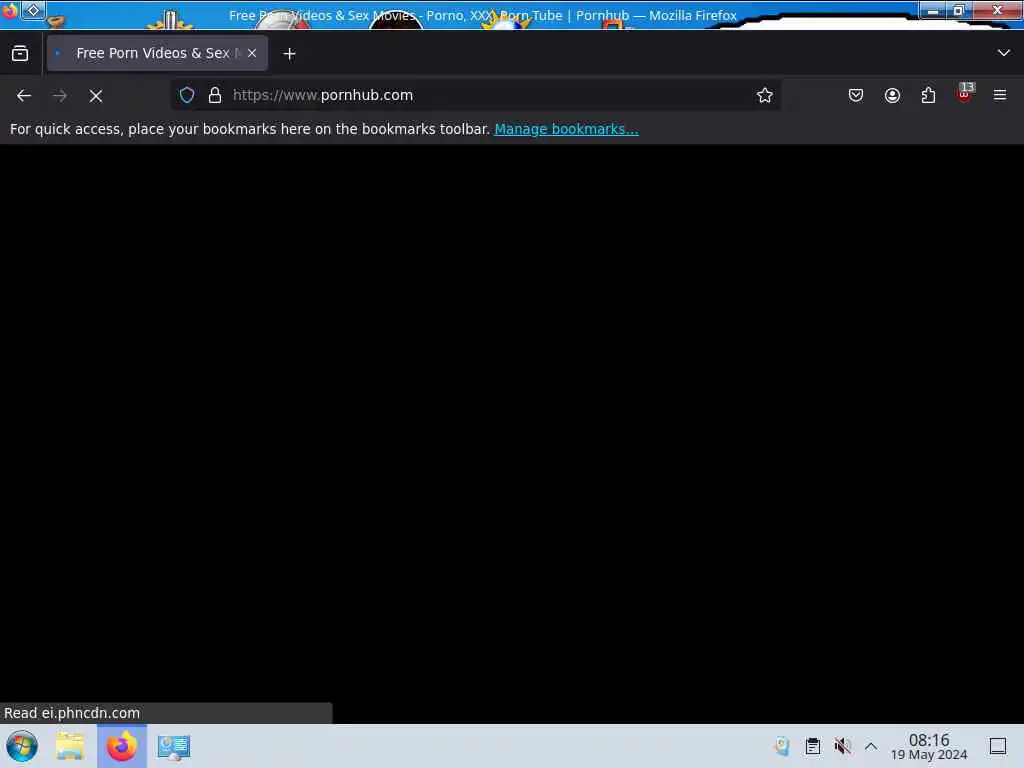Open Firefox account menu
Screen dimensions: 1024x768
point(892,95)
